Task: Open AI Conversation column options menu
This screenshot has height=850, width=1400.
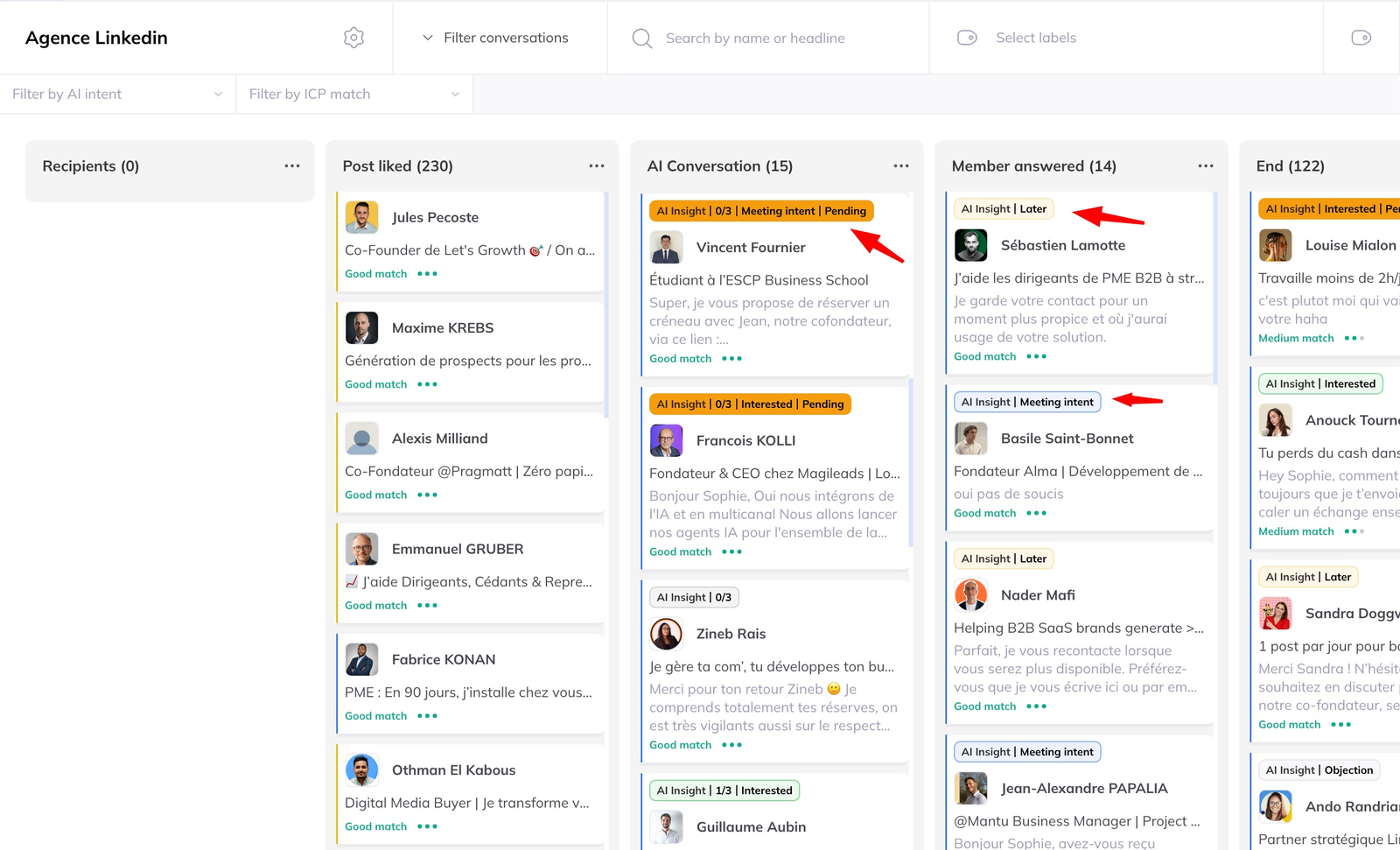Action: click(x=901, y=165)
